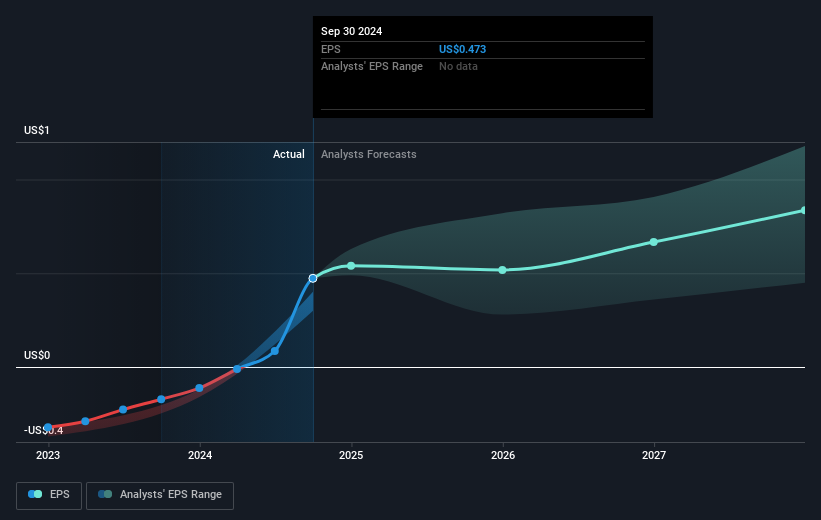Click 'Analysts' EPS Range' row in tooltip
This screenshot has width=821, height=520.
tap(483, 67)
